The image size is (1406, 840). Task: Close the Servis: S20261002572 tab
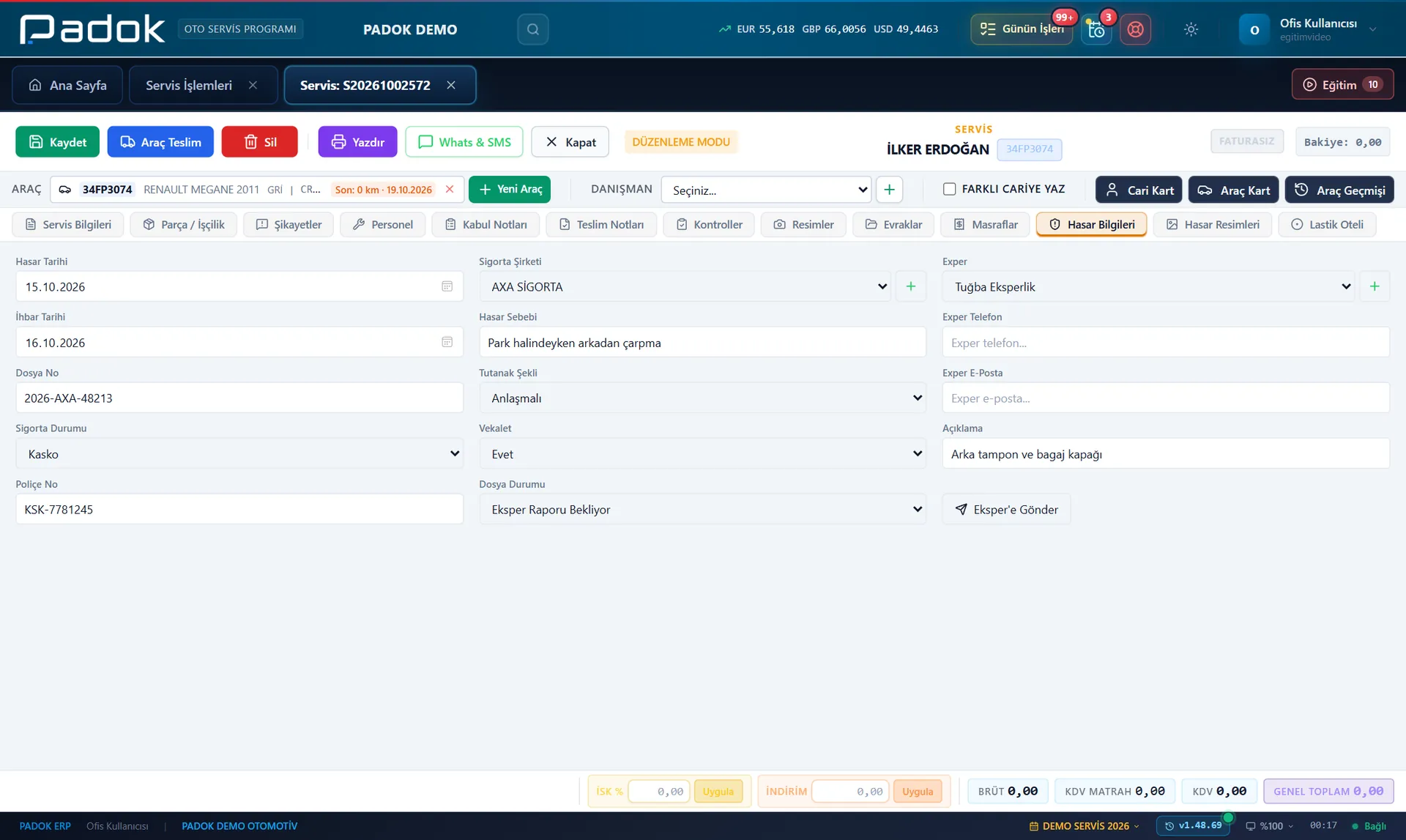451,85
